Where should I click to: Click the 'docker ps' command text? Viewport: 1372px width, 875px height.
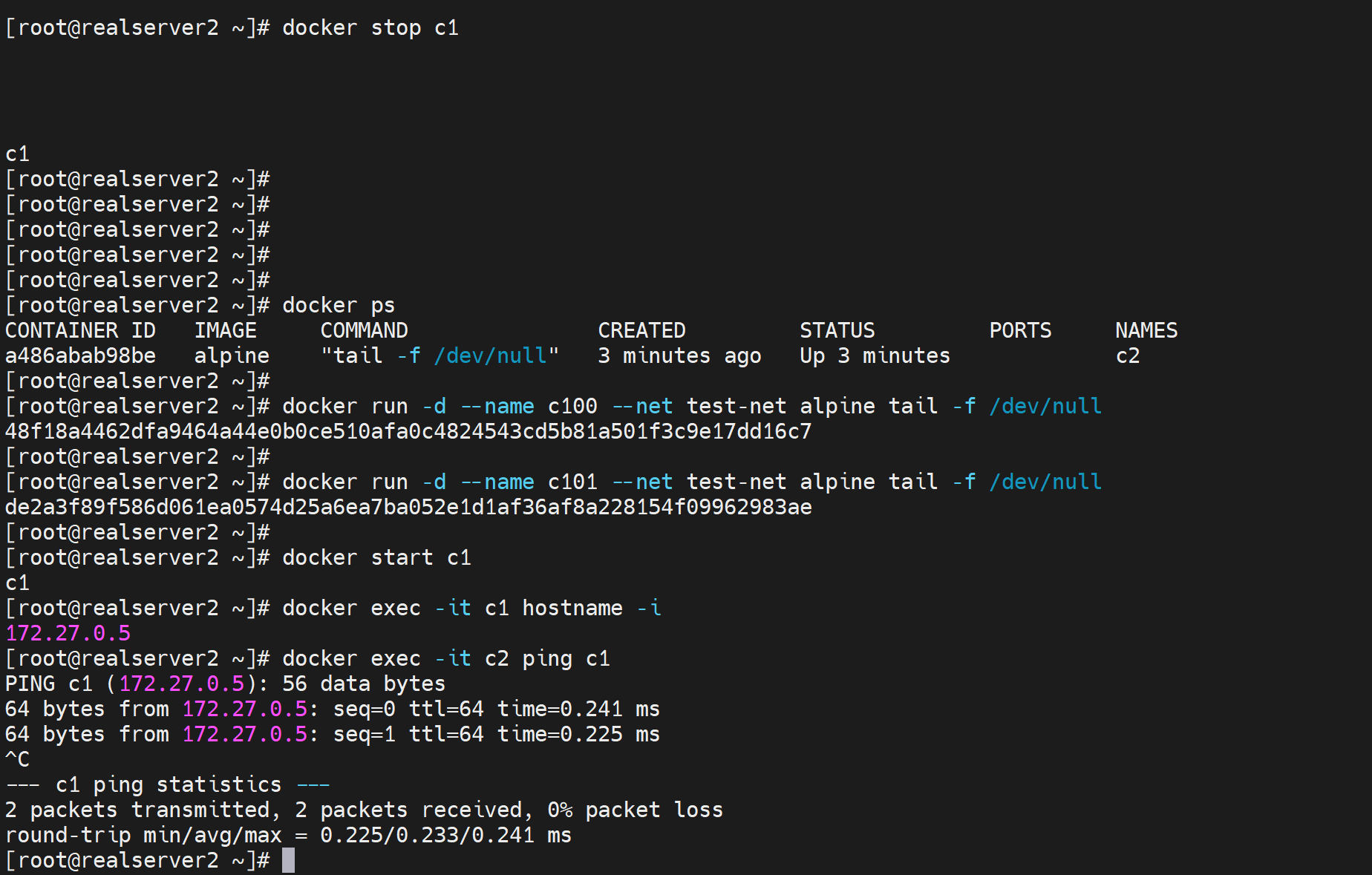click(338, 306)
